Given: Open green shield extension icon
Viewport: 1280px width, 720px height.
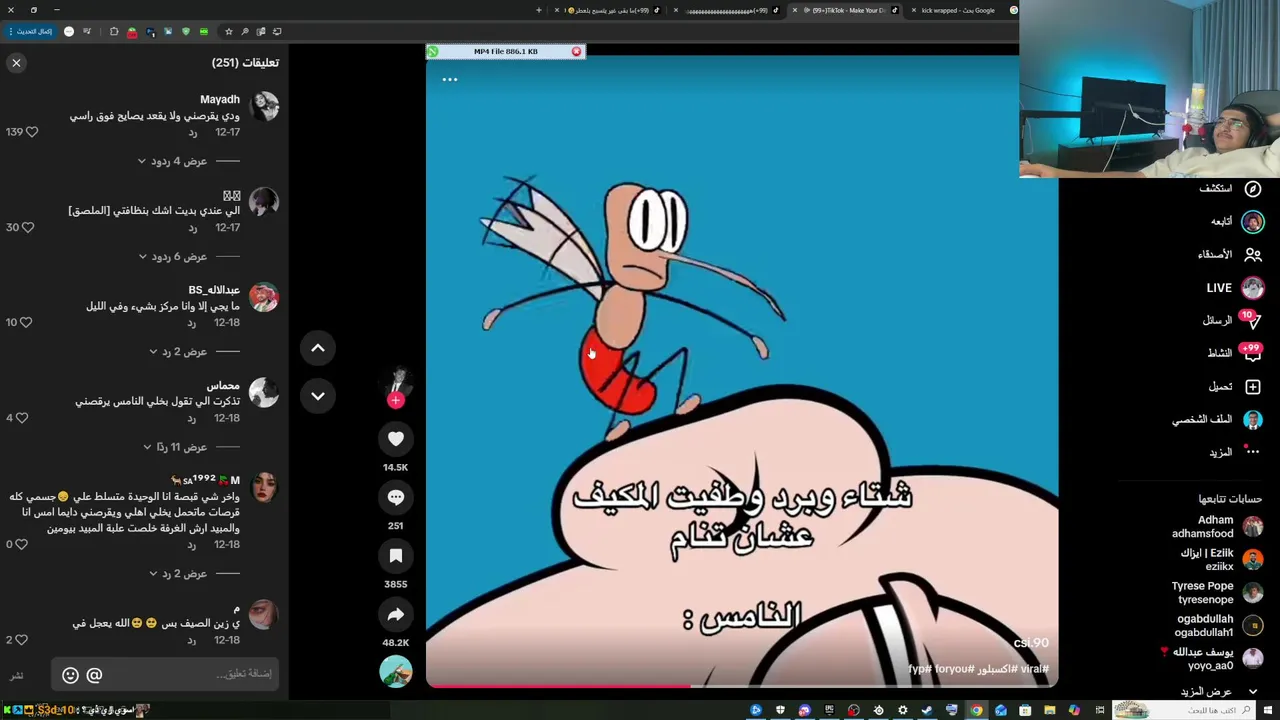Looking at the screenshot, I should point(186,31).
